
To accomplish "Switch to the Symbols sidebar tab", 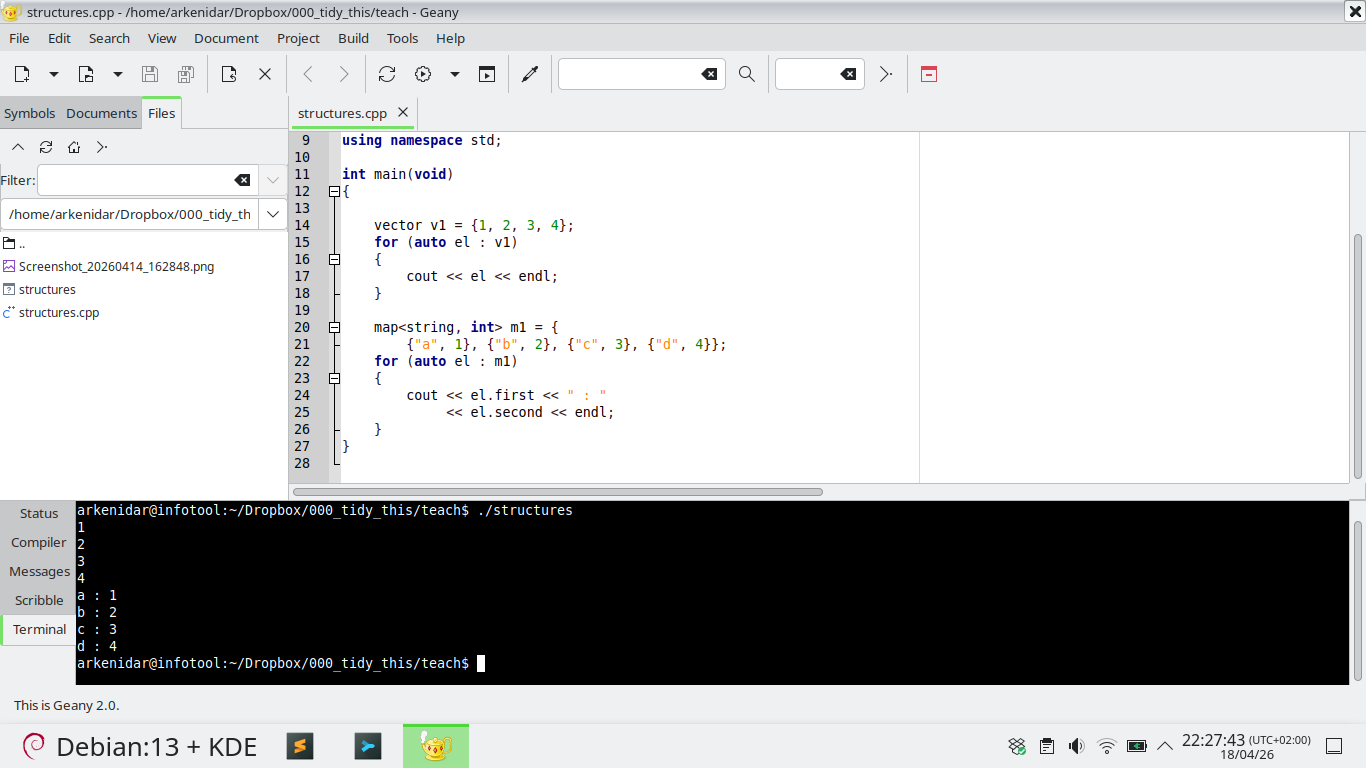I will [x=30, y=113].
